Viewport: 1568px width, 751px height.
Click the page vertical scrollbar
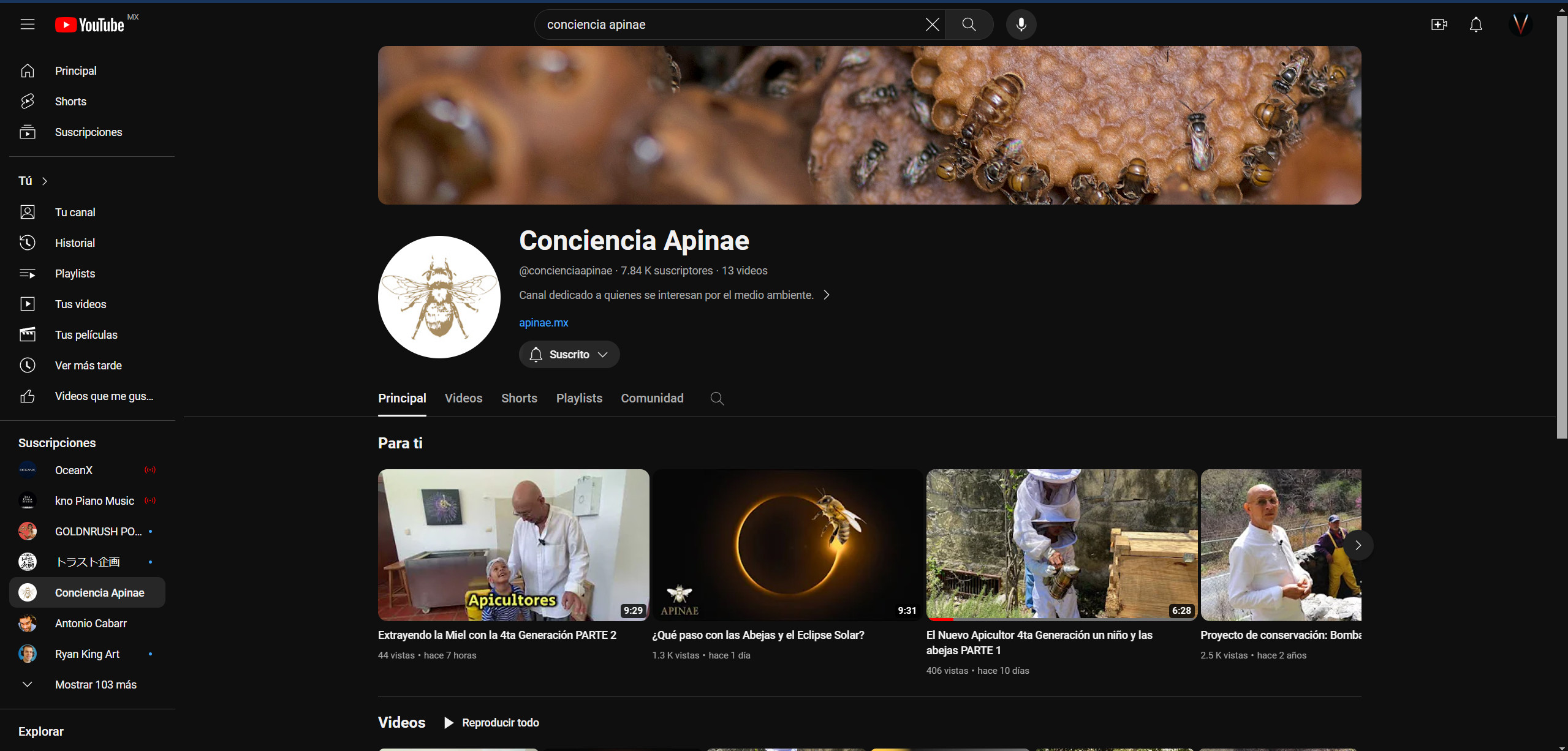click(1561, 227)
